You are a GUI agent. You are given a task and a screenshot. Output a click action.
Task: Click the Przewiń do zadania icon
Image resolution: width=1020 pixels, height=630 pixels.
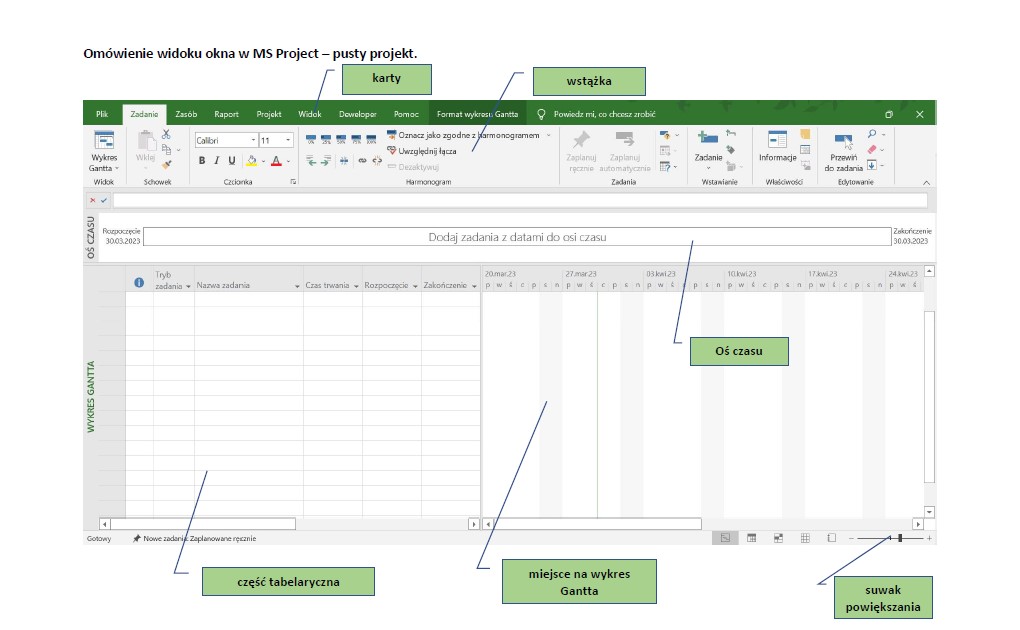click(x=843, y=148)
